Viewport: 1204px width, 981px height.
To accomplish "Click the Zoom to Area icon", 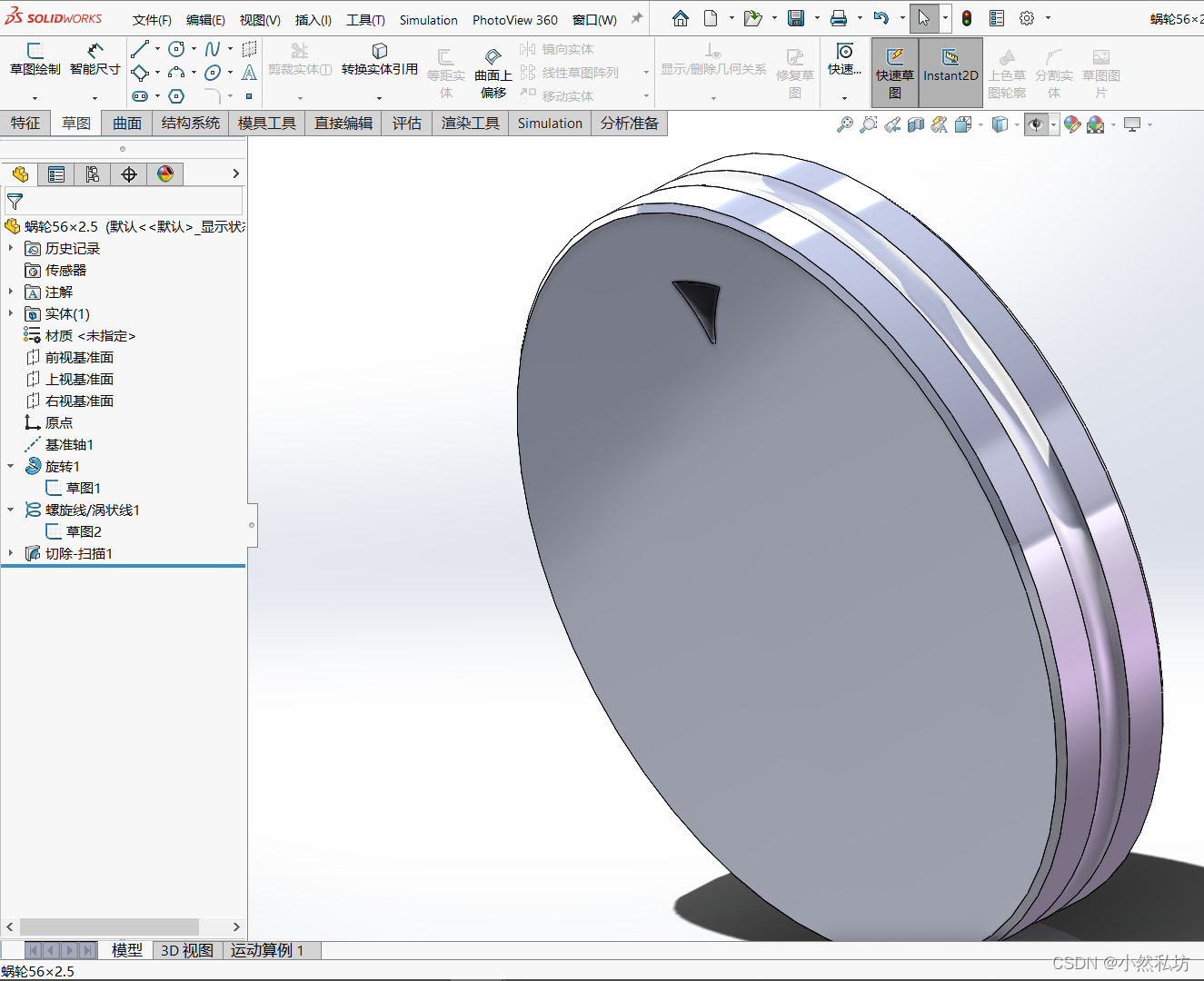I will (x=869, y=124).
